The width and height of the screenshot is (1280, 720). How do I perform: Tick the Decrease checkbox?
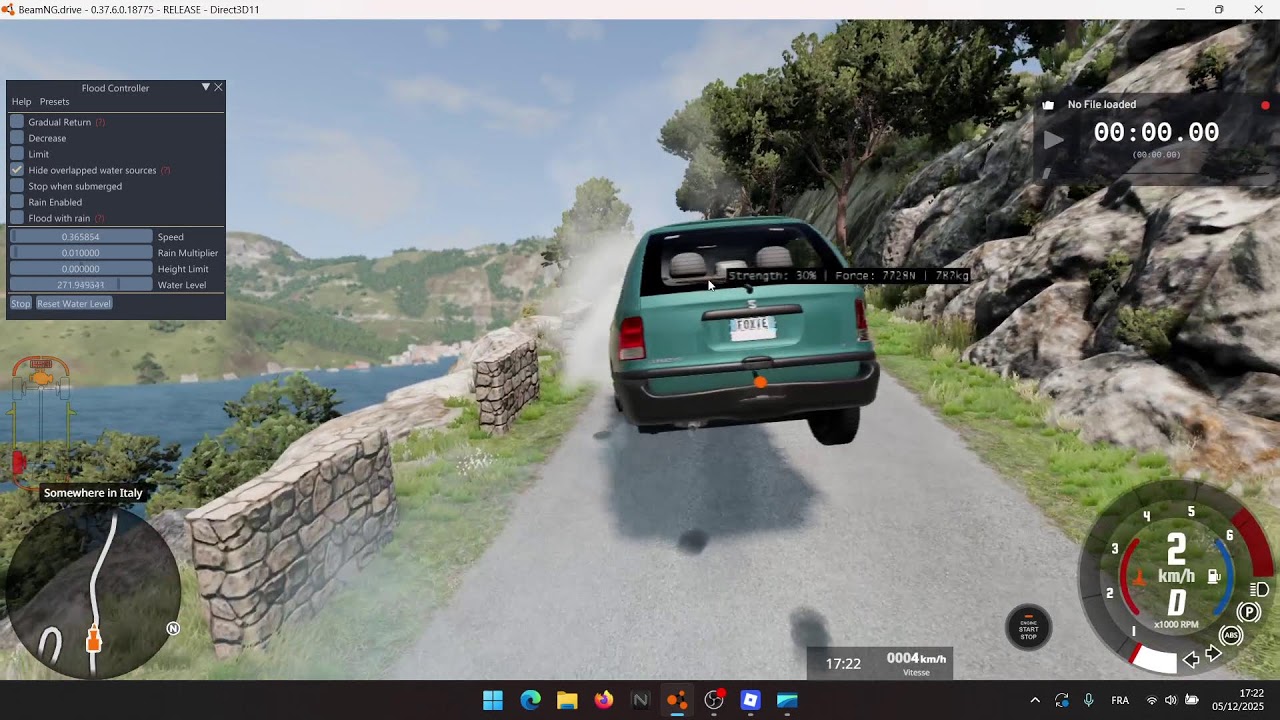click(17, 138)
